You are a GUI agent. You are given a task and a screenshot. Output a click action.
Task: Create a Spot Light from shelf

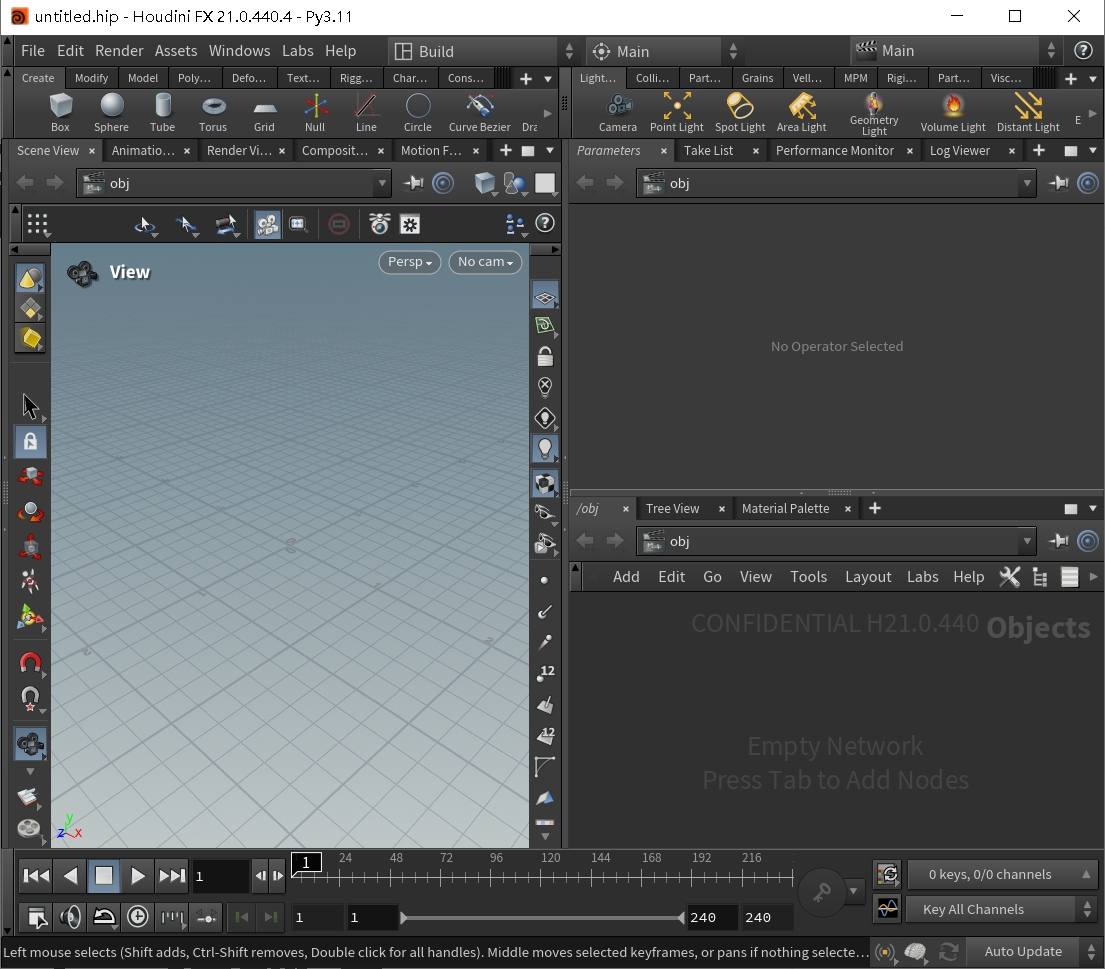pos(740,111)
